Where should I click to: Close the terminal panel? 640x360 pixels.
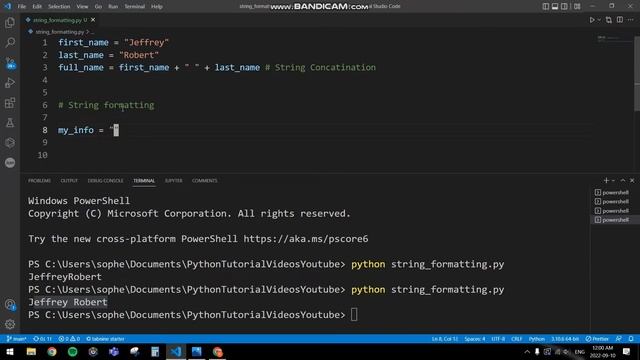(x=632, y=180)
